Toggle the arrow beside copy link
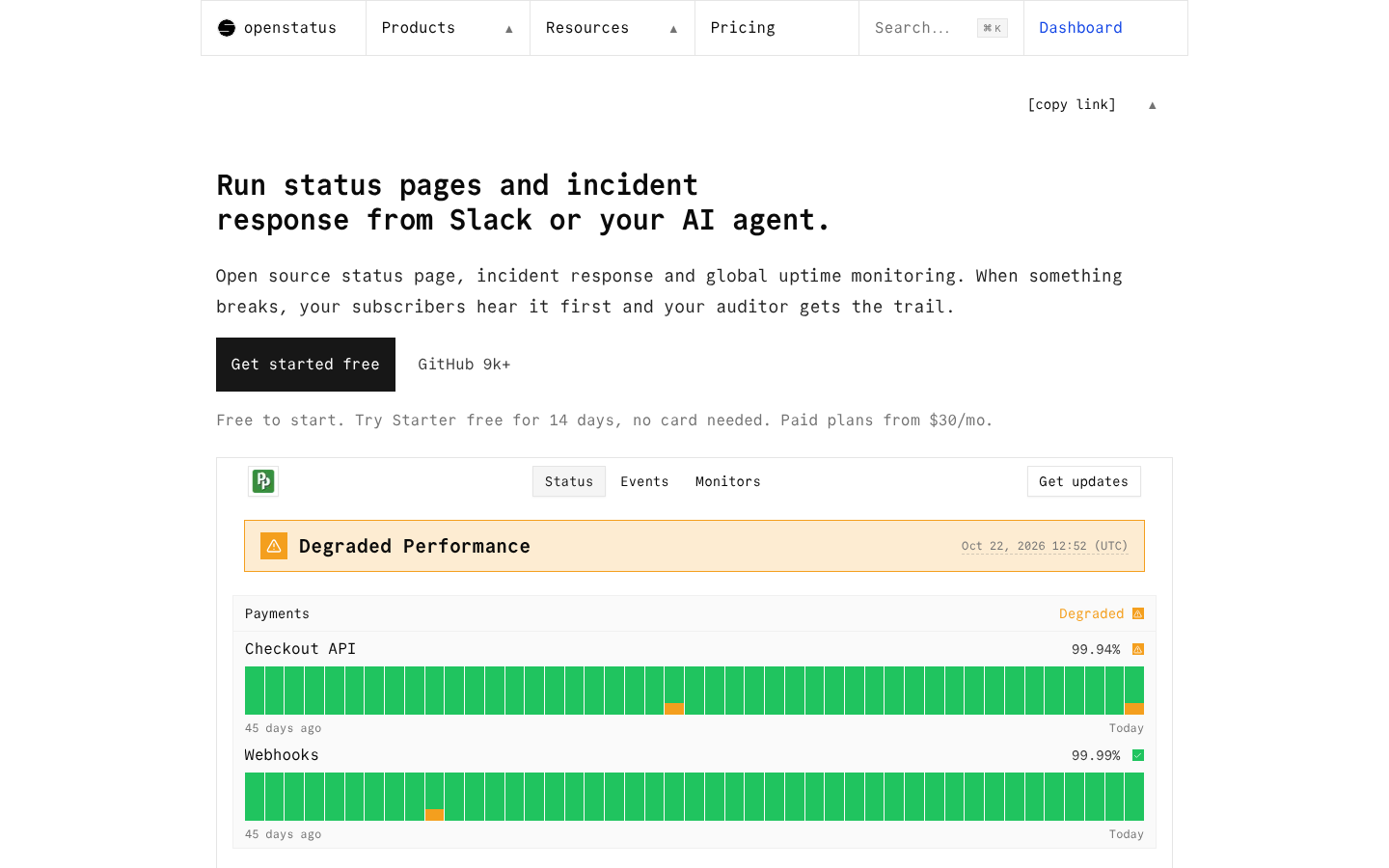This screenshot has height=868, width=1389. pyautogui.click(x=1152, y=105)
